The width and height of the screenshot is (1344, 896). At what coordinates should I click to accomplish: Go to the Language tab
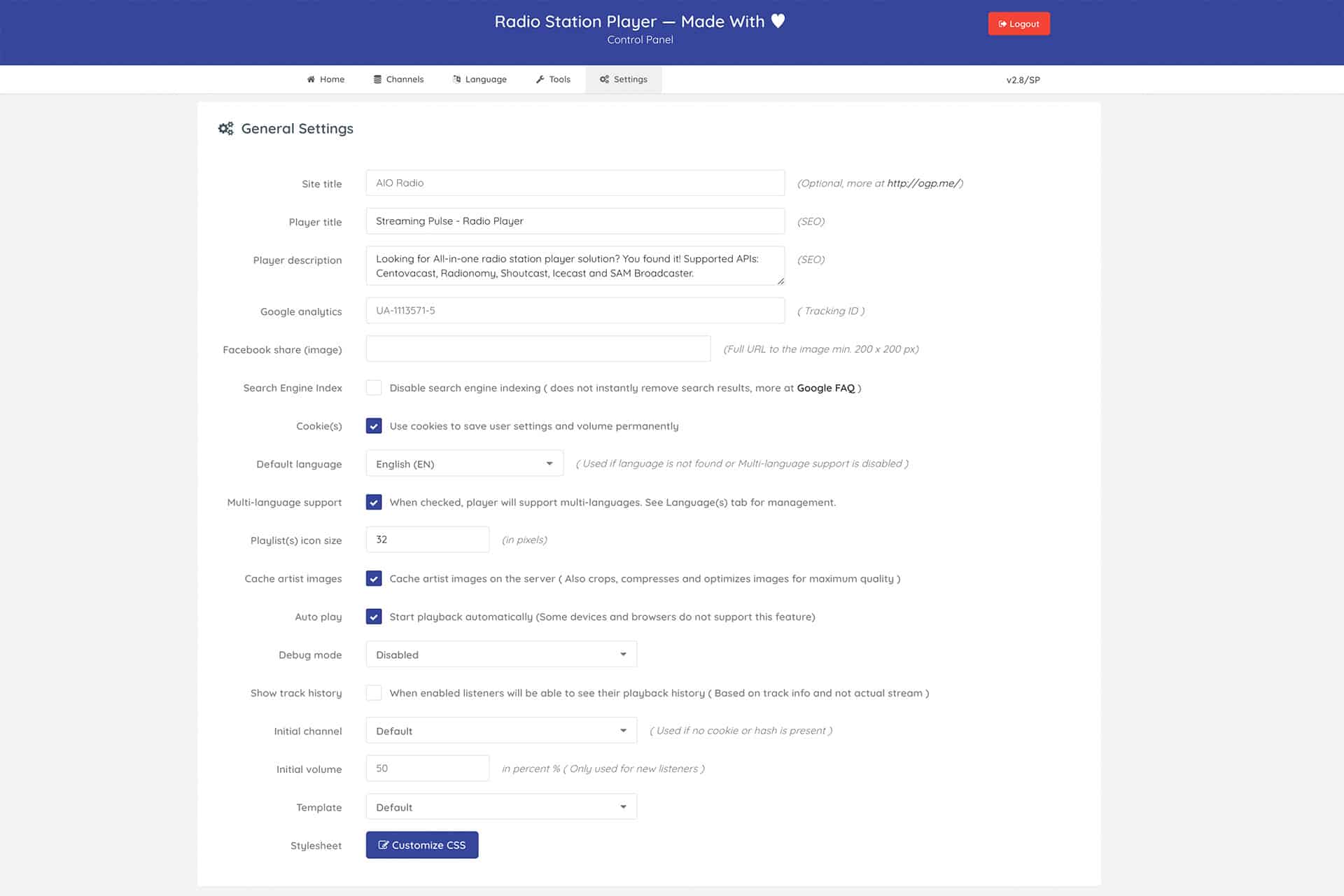pyautogui.click(x=479, y=79)
